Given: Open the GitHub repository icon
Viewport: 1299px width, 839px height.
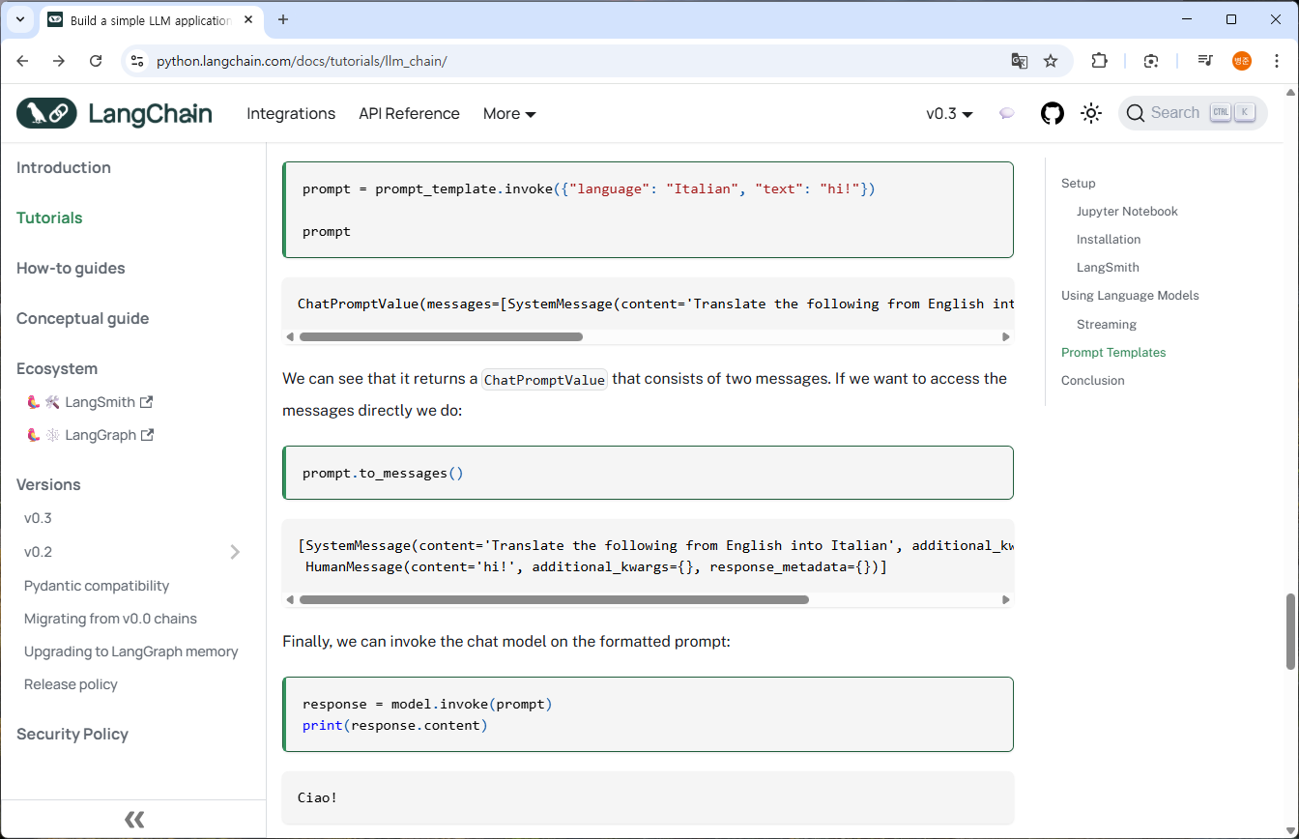Looking at the screenshot, I should 1052,113.
